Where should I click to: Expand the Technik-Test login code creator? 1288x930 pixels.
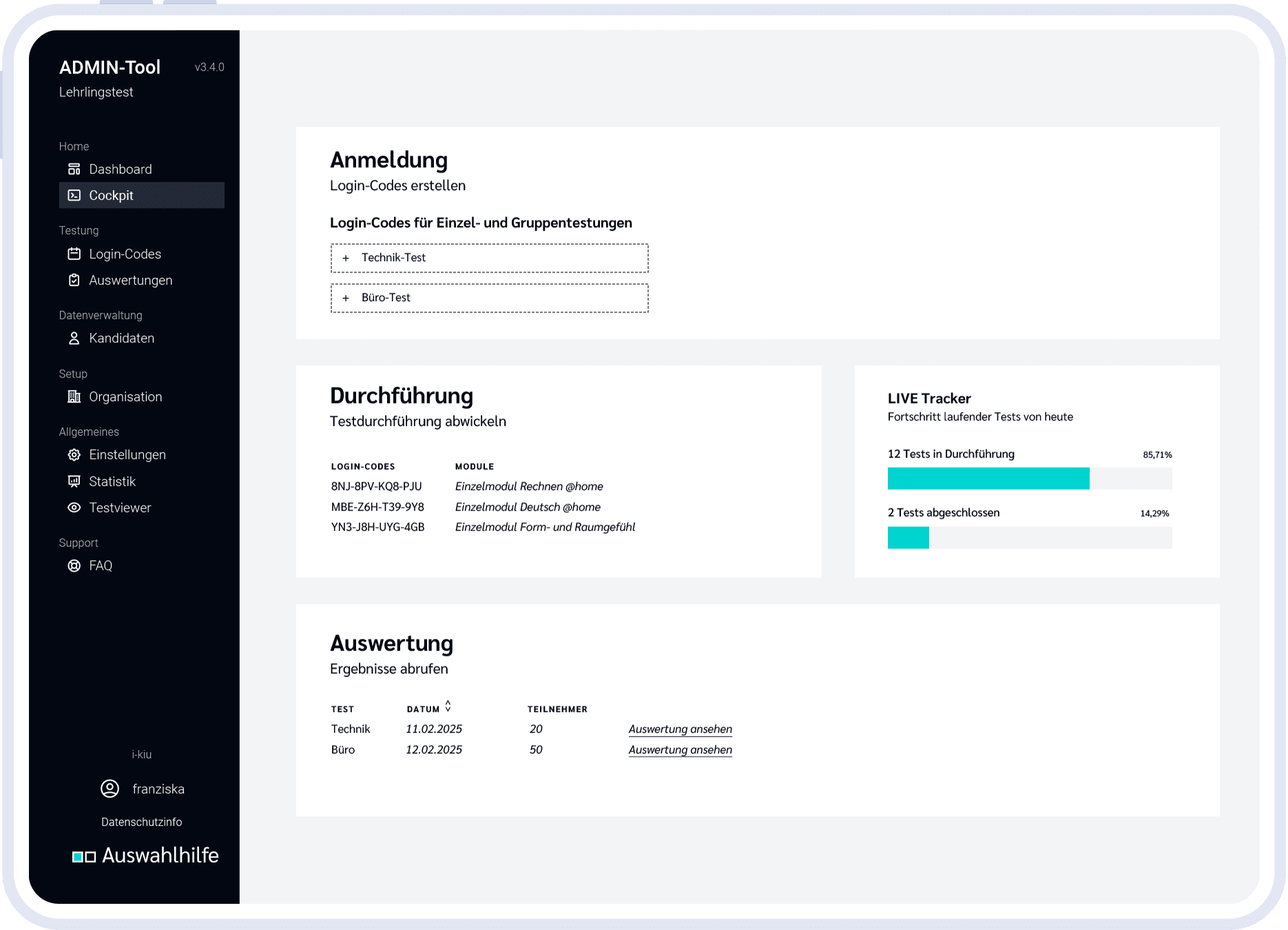489,258
